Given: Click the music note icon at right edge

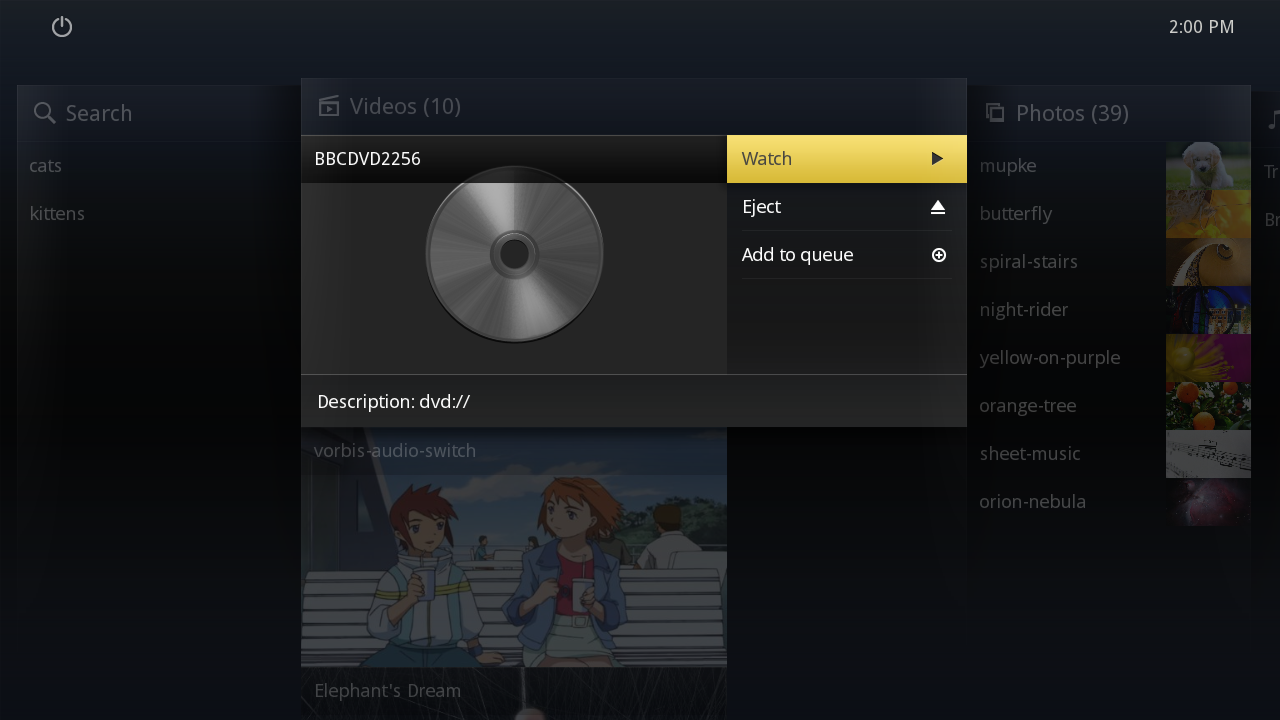Looking at the screenshot, I should [1273, 118].
